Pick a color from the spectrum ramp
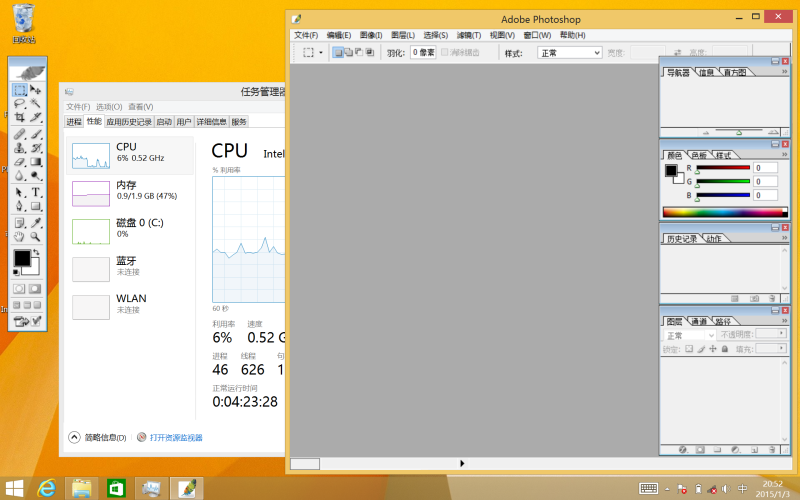Viewport: 800px width, 500px height. pos(725,212)
